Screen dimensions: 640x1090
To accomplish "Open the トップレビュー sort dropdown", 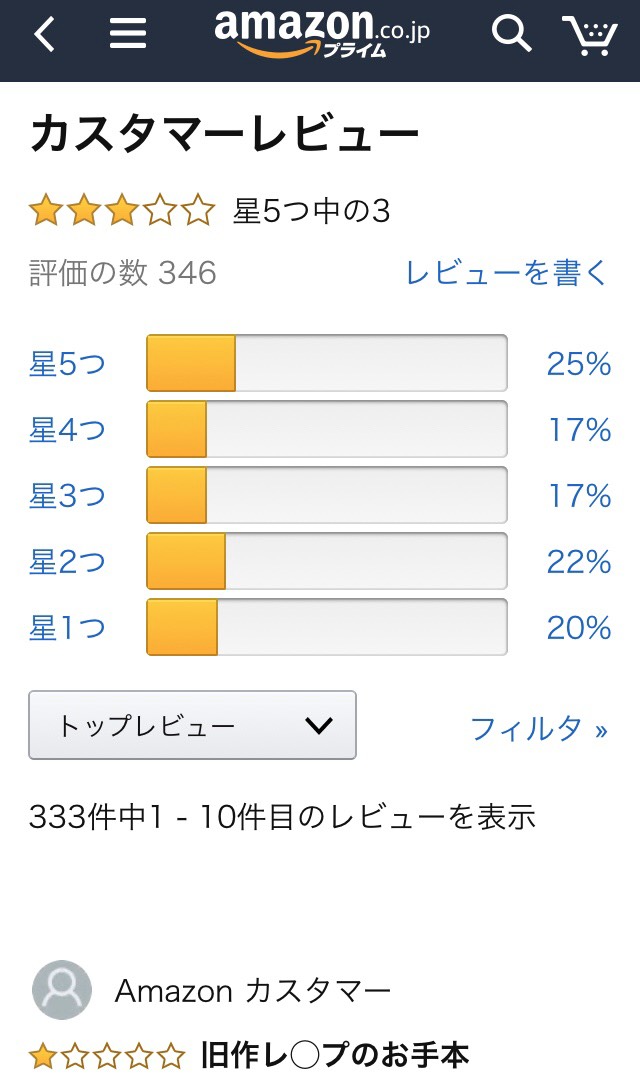I will 192,725.
